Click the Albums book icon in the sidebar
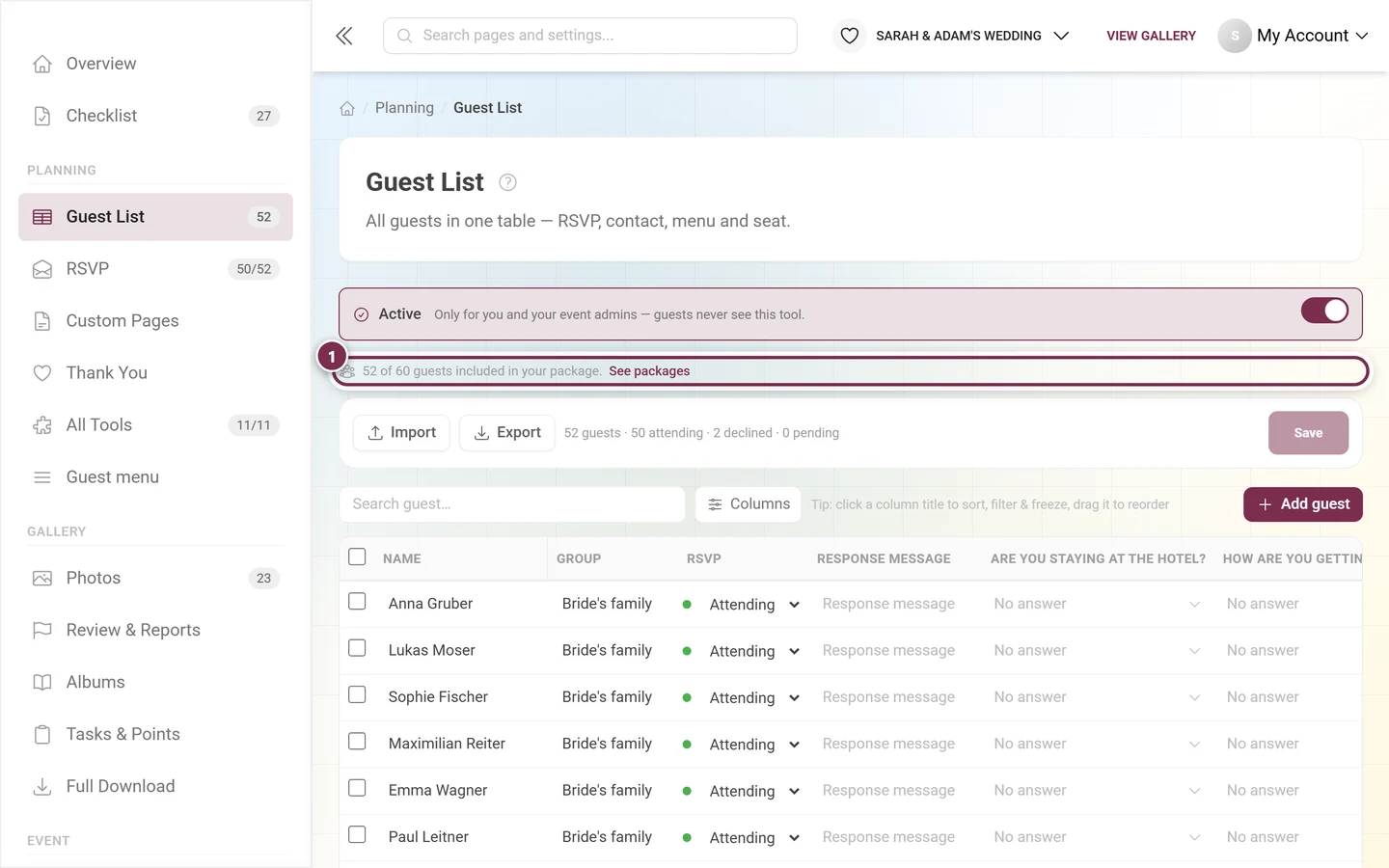This screenshot has height=868, width=1389. coord(42,683)
